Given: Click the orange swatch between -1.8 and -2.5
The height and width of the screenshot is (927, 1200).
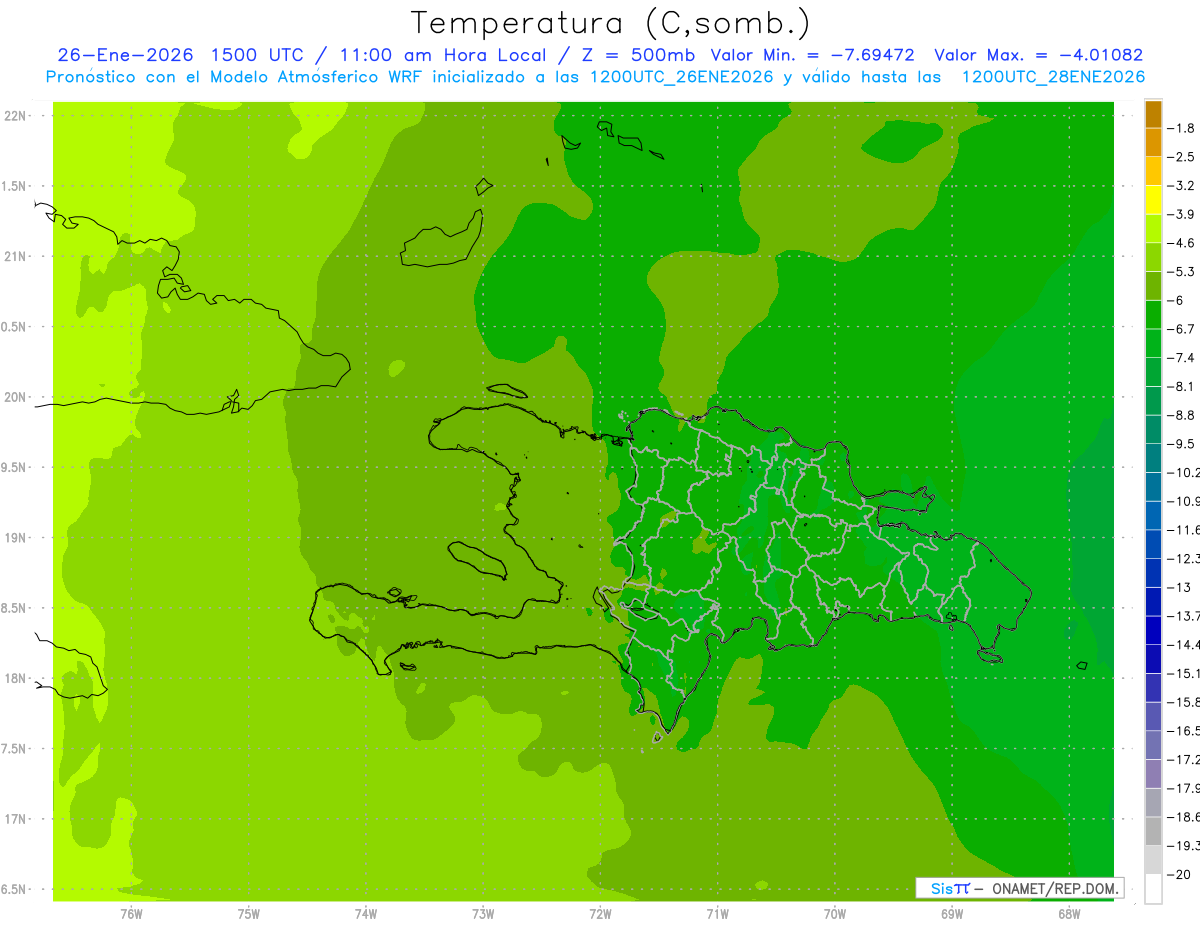Looking at the screenshot, I should tap(1153, 143).
